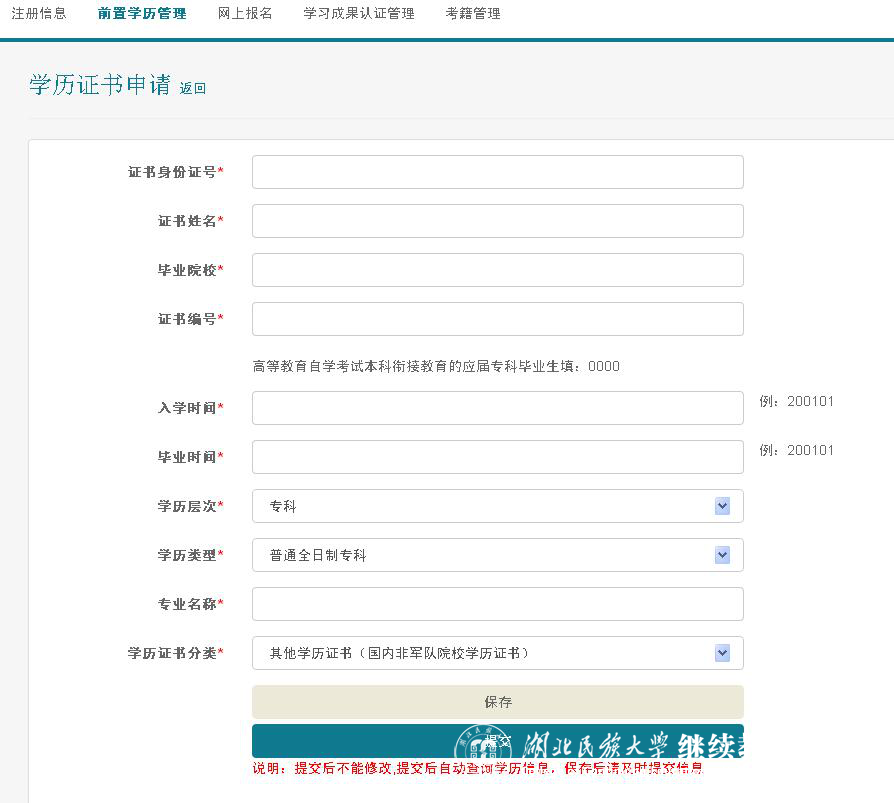Image resolution: width=894 pixels, height=803 pixels.
Task: Open the 网上报名 tab
Action: [x=245, y=14]
